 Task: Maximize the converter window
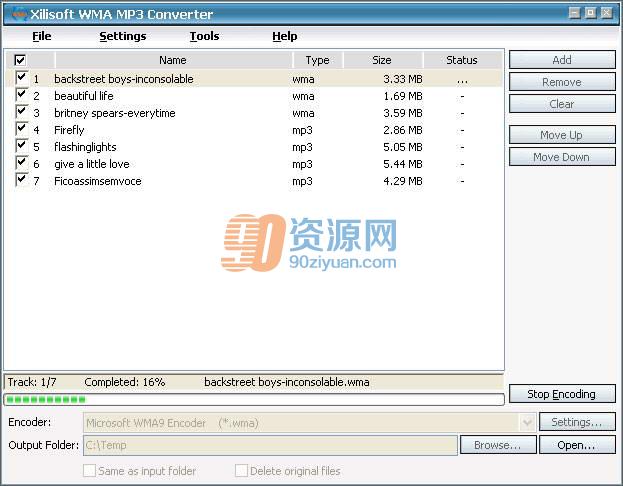pos(590,13)
